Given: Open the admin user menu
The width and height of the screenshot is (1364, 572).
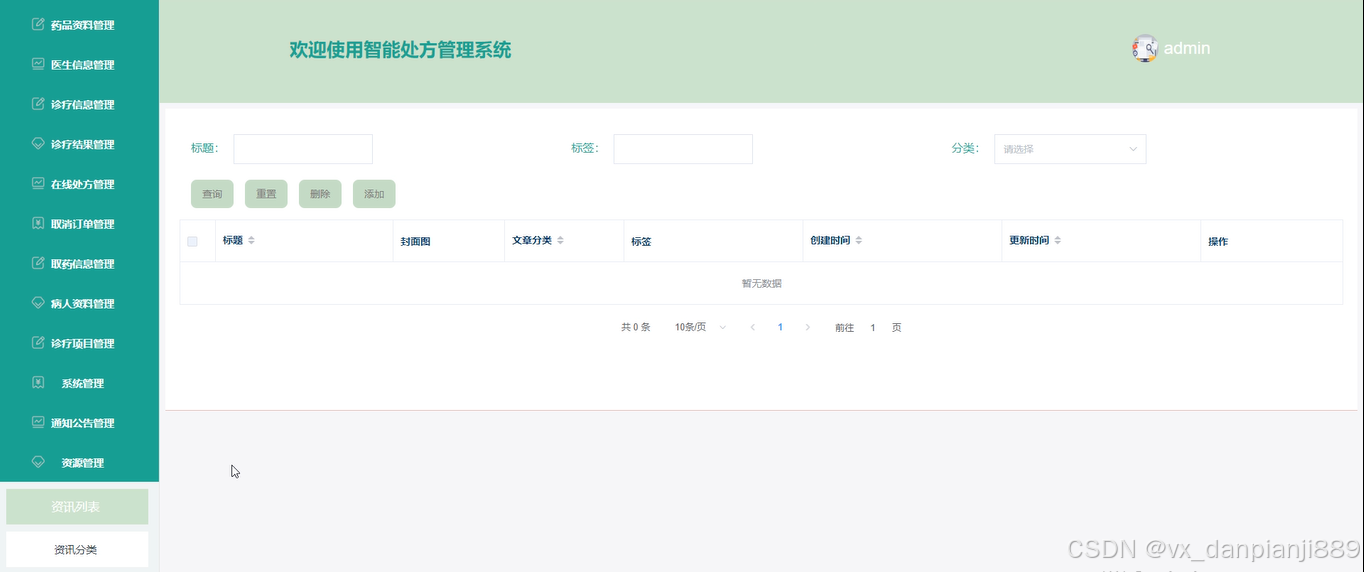Looking at the screenshot, I should pyautogui.click(x=1172, y=48).
